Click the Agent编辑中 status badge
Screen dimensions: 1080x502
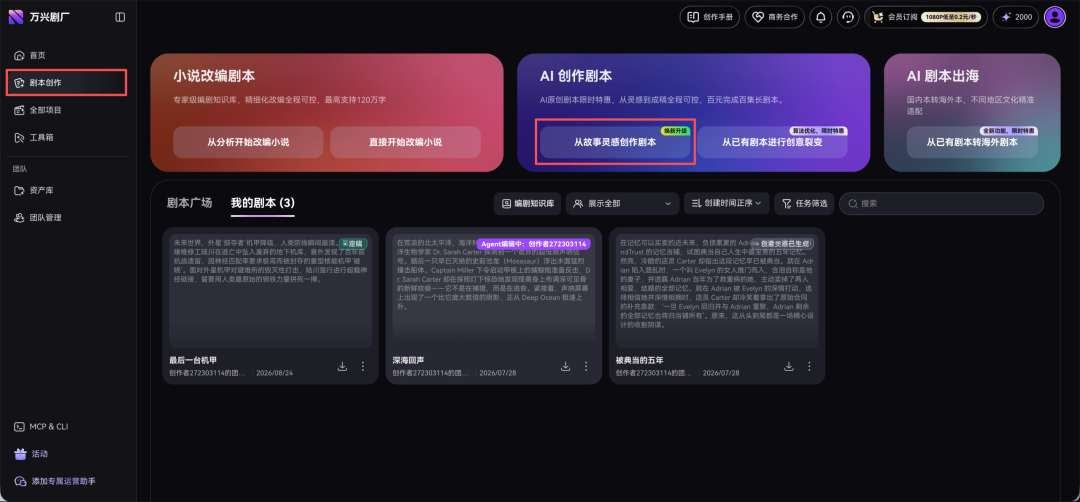point(534,244)
